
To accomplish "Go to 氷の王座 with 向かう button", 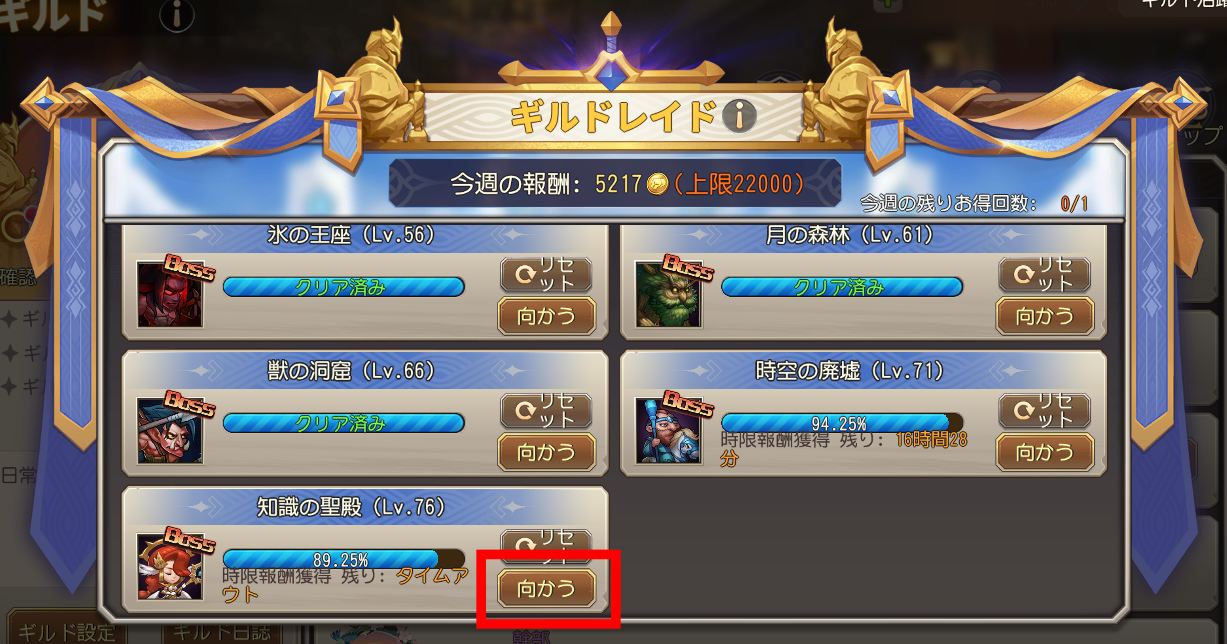I will [x=547, y=317].
